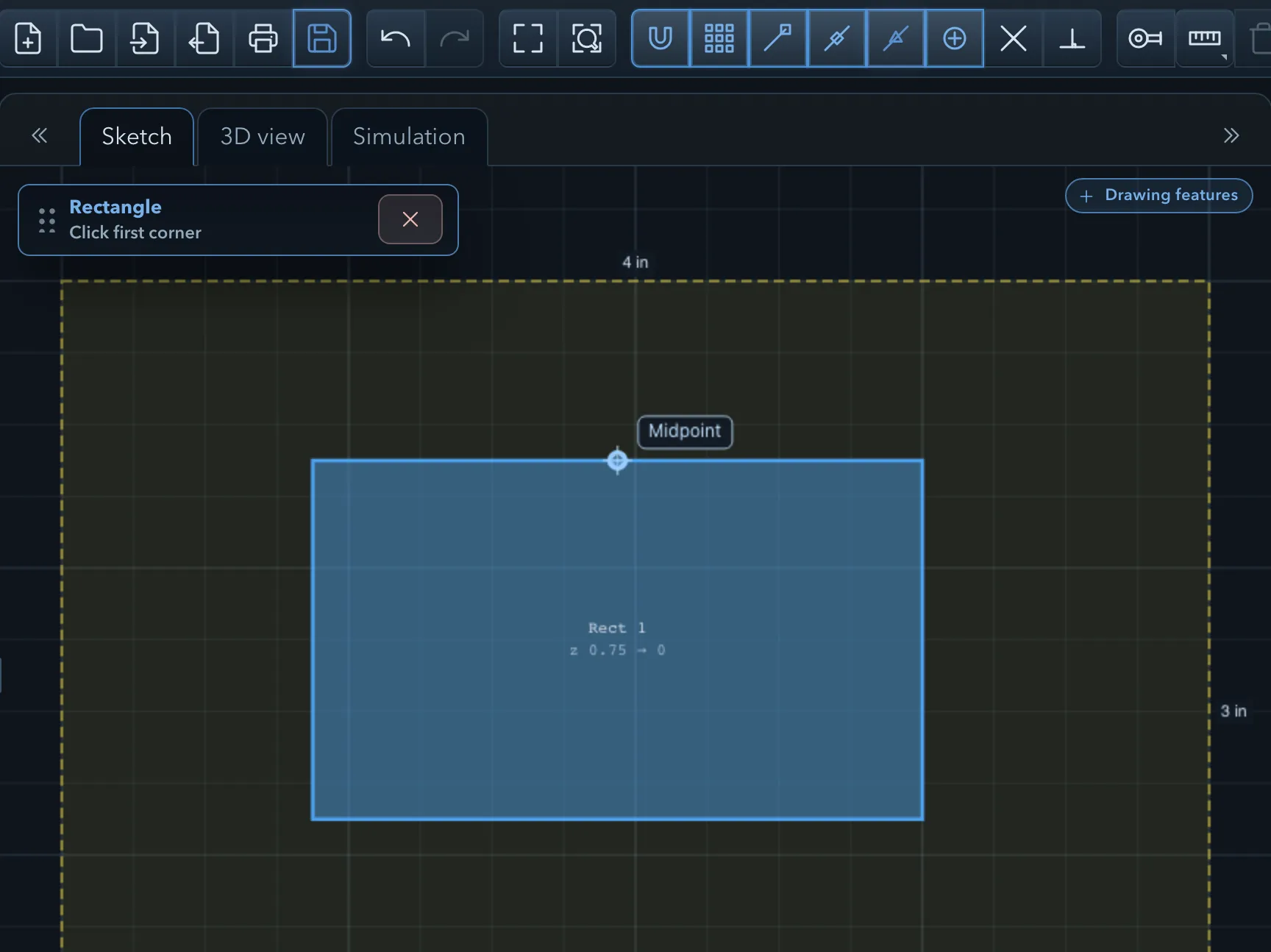1271x952 pixels.
Task: Click the 3 in height dimension label
Action: point(1233,711)
